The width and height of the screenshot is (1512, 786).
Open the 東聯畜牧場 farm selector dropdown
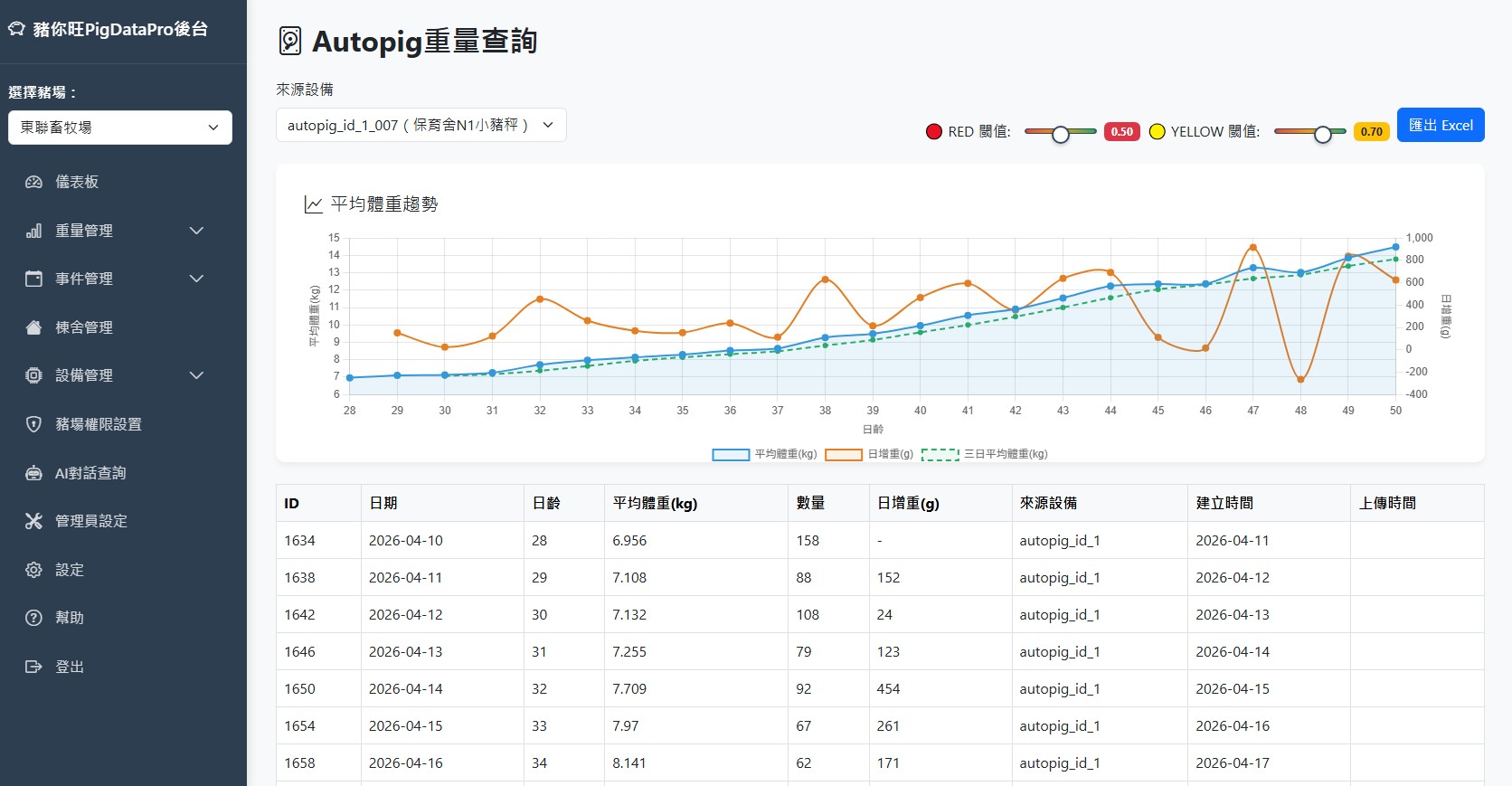[120, 128]
